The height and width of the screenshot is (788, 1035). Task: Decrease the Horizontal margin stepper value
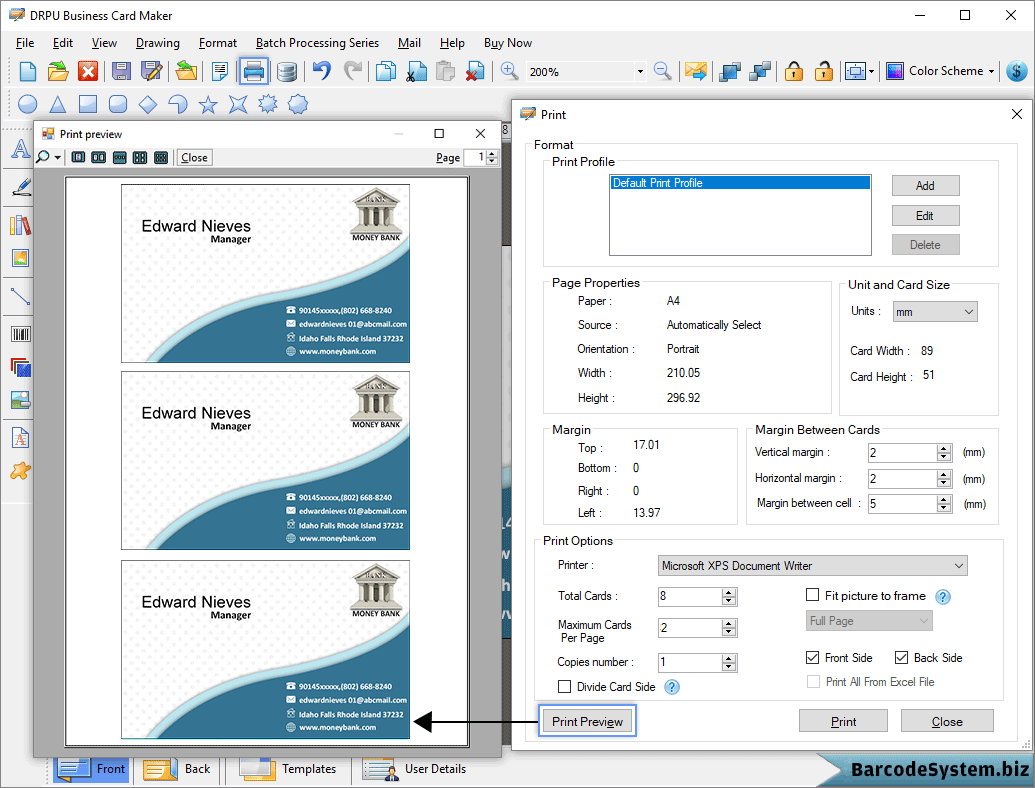coord(944,482)
